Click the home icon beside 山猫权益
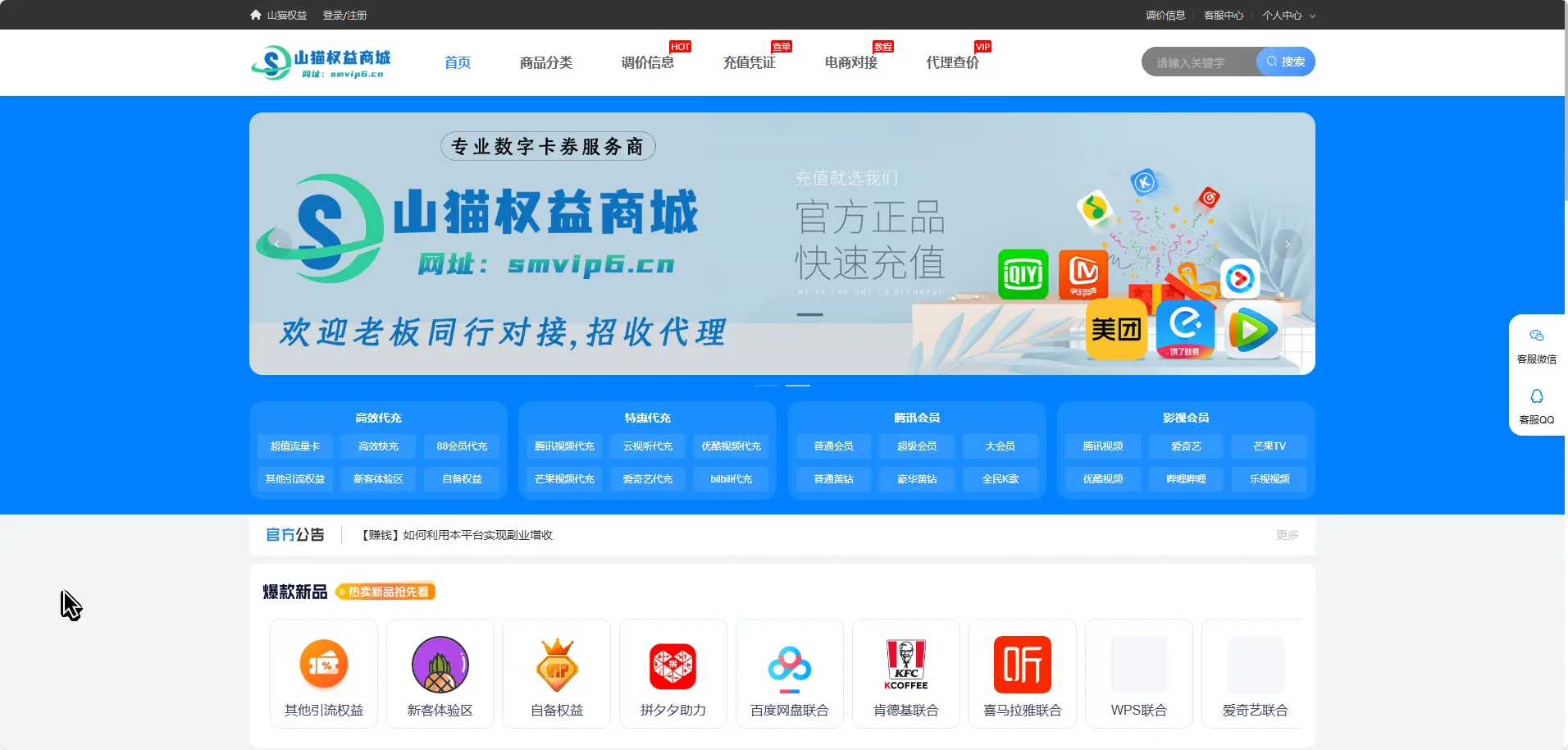 click(256, 15)
